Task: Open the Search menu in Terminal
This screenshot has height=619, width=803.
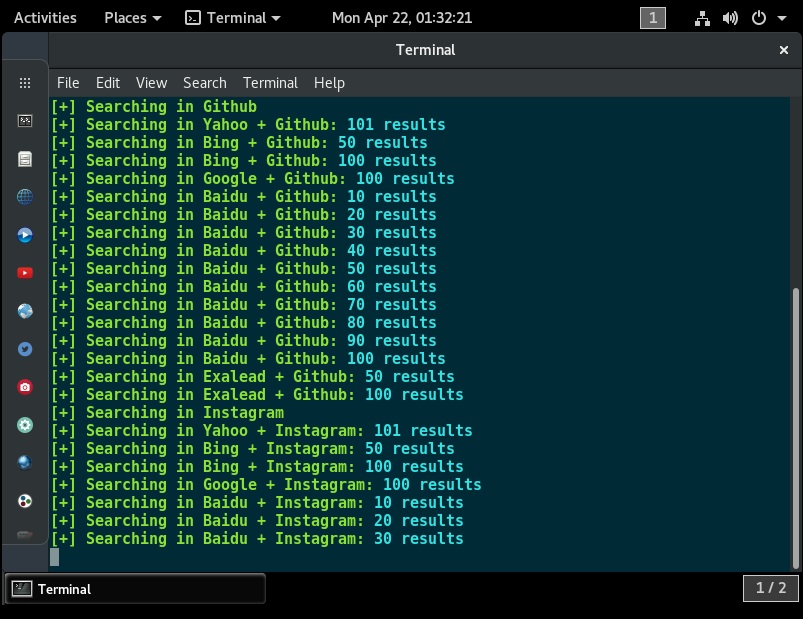Action: pyautogui.click(x=204, y=83)
